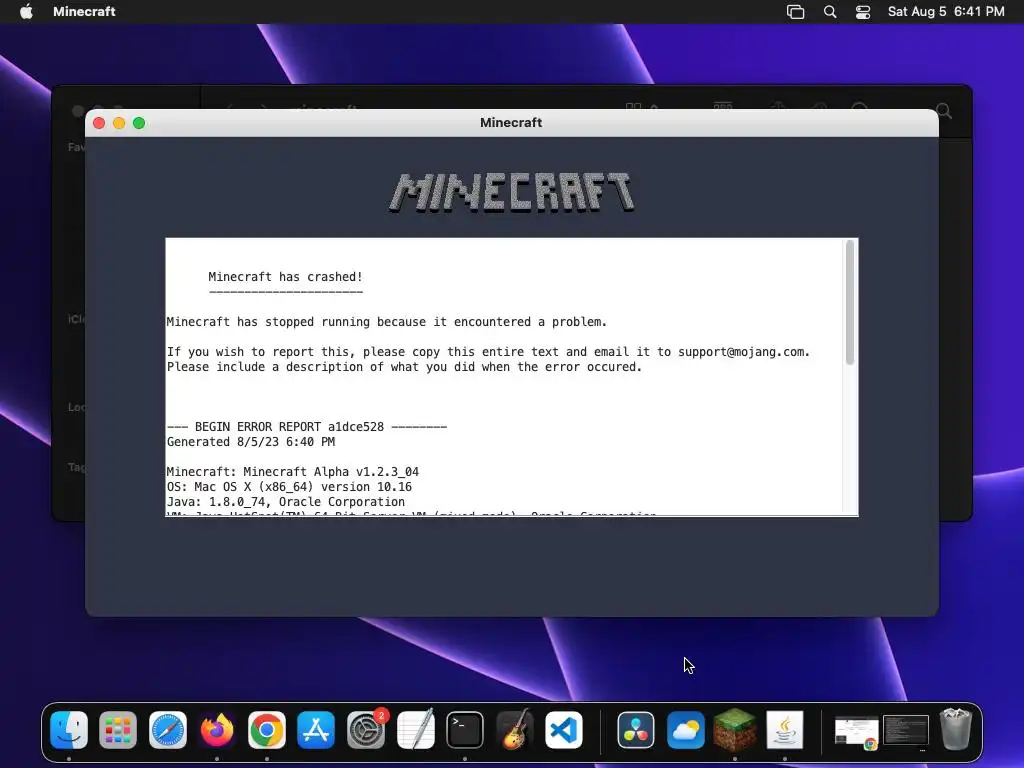Click the 'Please include a description' line
The image size is (1024, 768).
[404, 366]
